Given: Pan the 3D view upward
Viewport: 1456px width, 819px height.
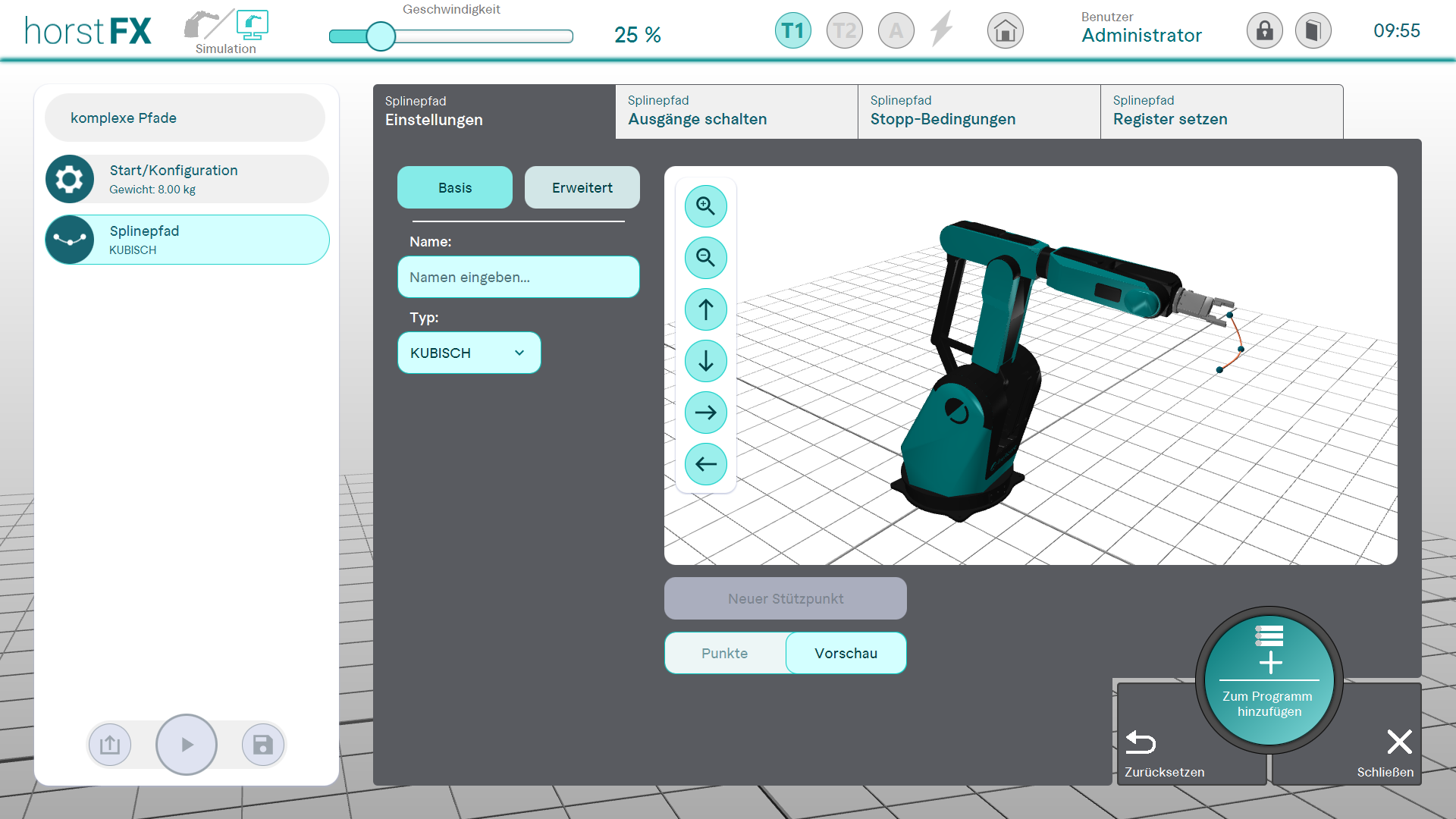Looking at the screenshot, I should point(705,309).
